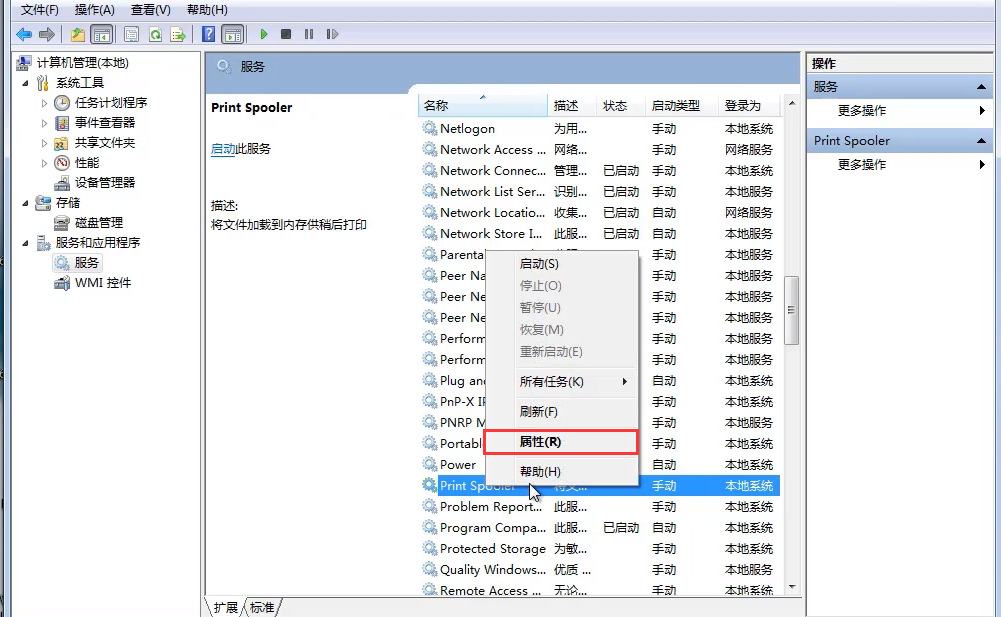Click the Refresh toolbar icon
1001x617 pixels.
pos(154,34)
